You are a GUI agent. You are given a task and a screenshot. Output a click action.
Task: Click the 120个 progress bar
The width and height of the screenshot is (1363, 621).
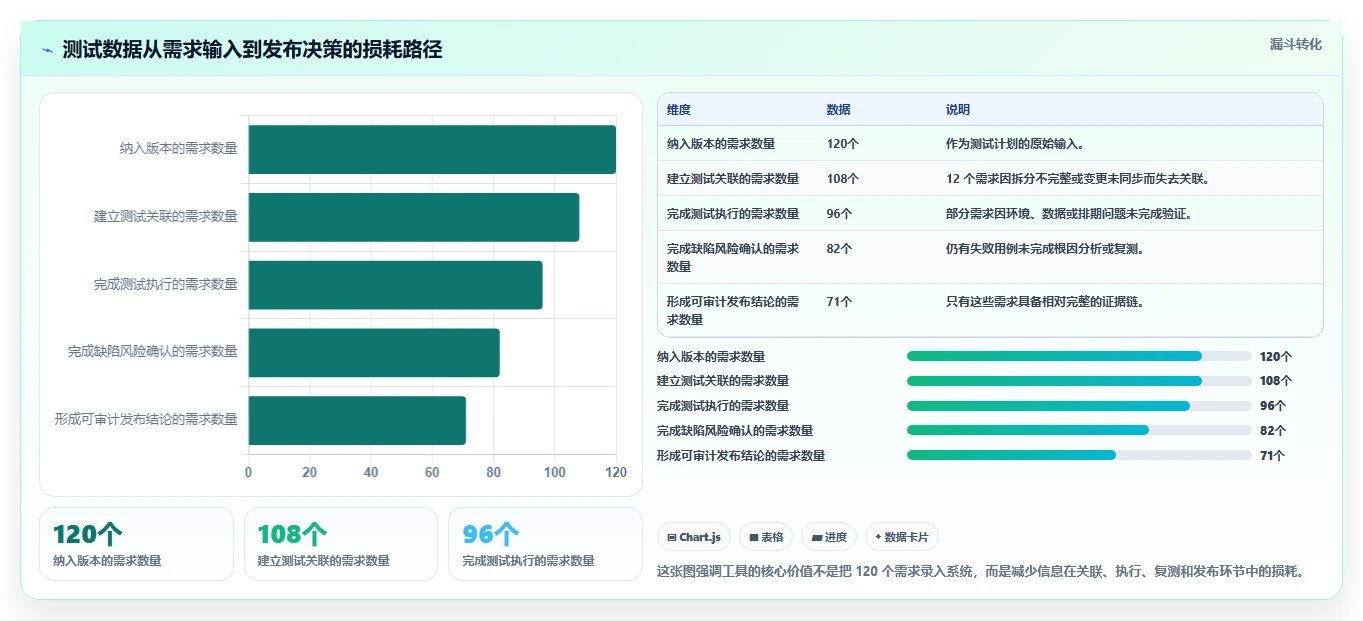pyautogui.click(x=1079, y=356)
